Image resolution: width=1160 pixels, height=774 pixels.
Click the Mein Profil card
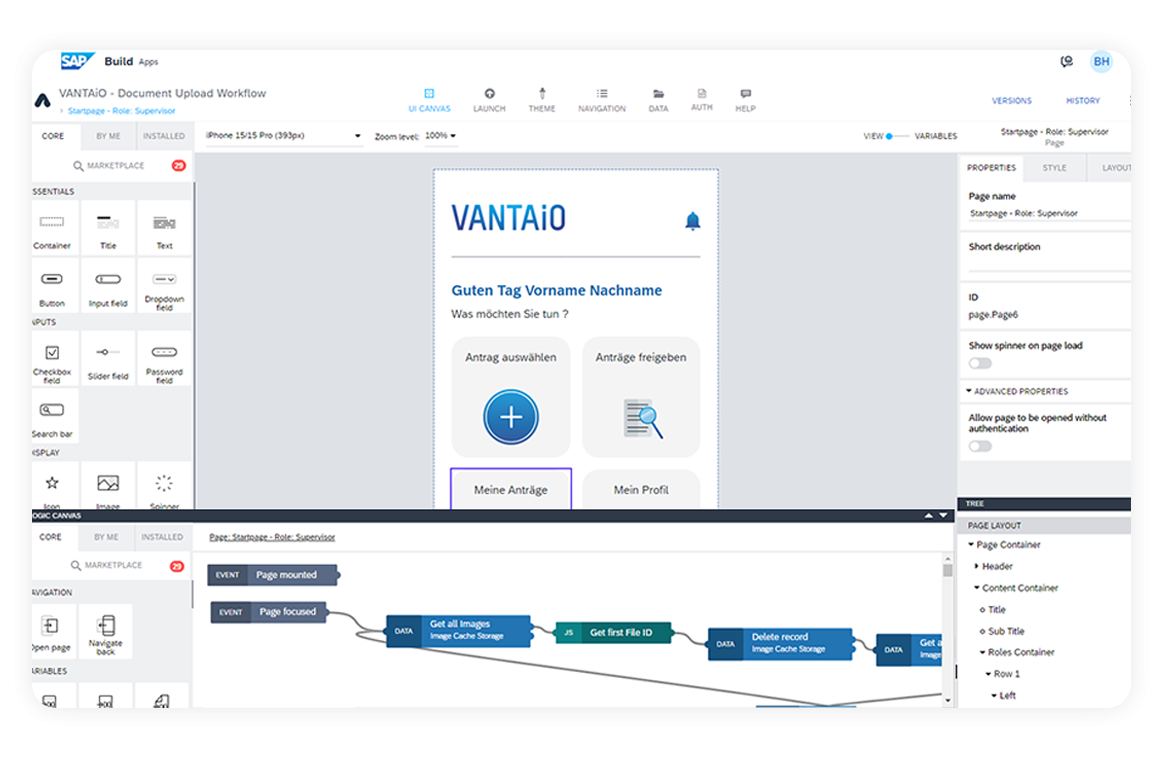coord(641,489)
